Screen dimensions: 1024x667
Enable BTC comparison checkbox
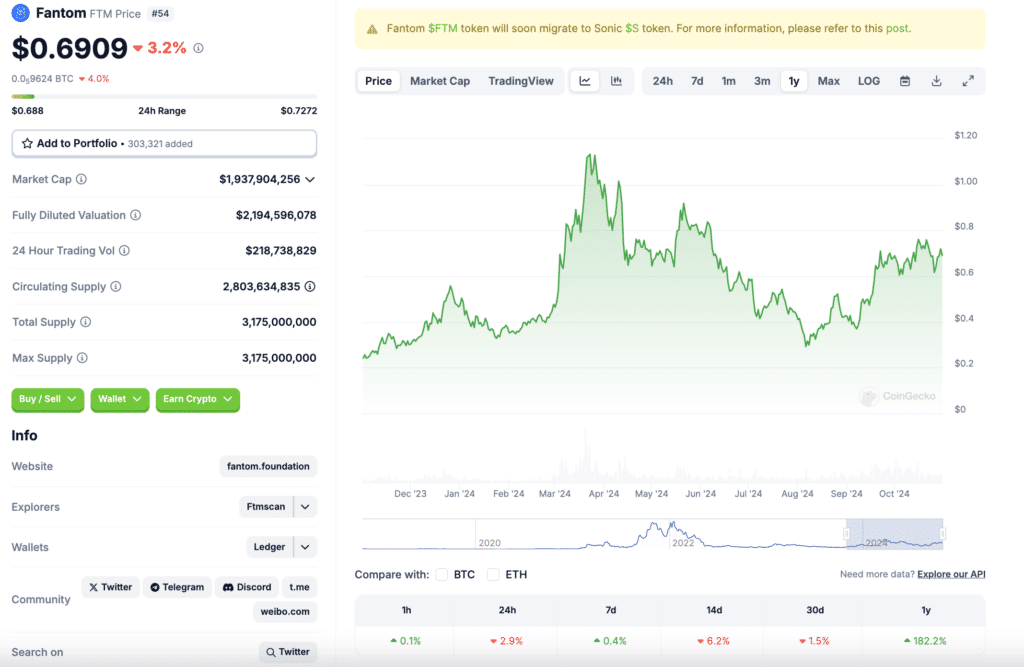point(442,574)
